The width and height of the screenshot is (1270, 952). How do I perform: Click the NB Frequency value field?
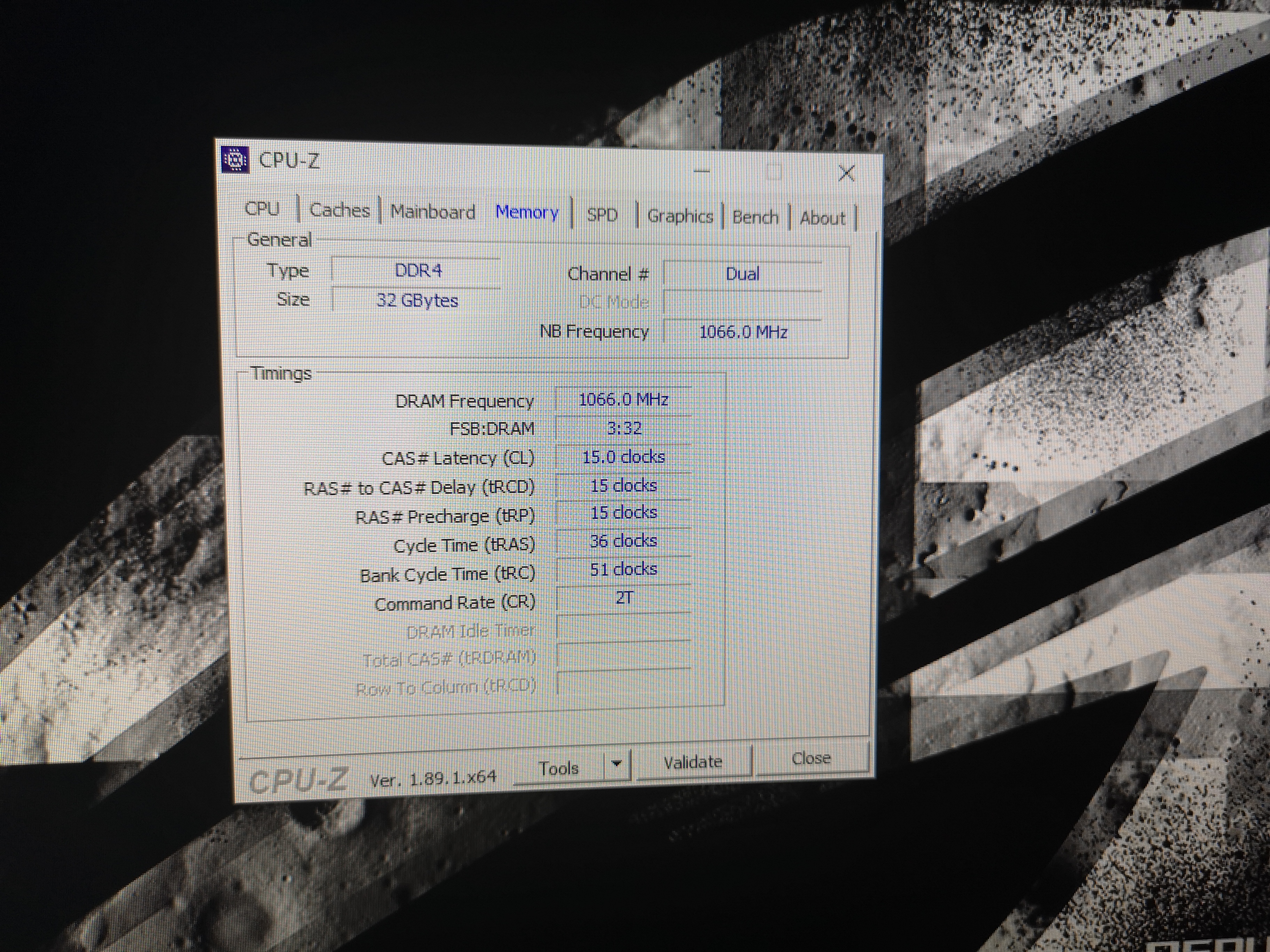point(742,332)
